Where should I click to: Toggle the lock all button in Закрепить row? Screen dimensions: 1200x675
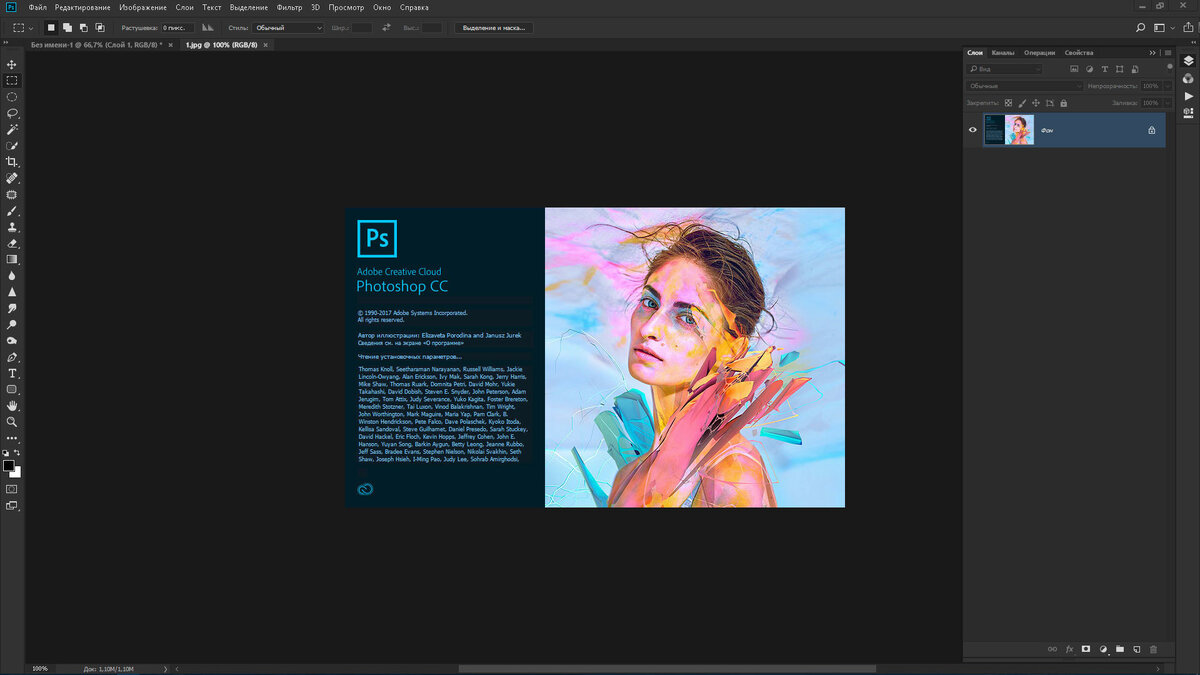(x=1063, y=102)
